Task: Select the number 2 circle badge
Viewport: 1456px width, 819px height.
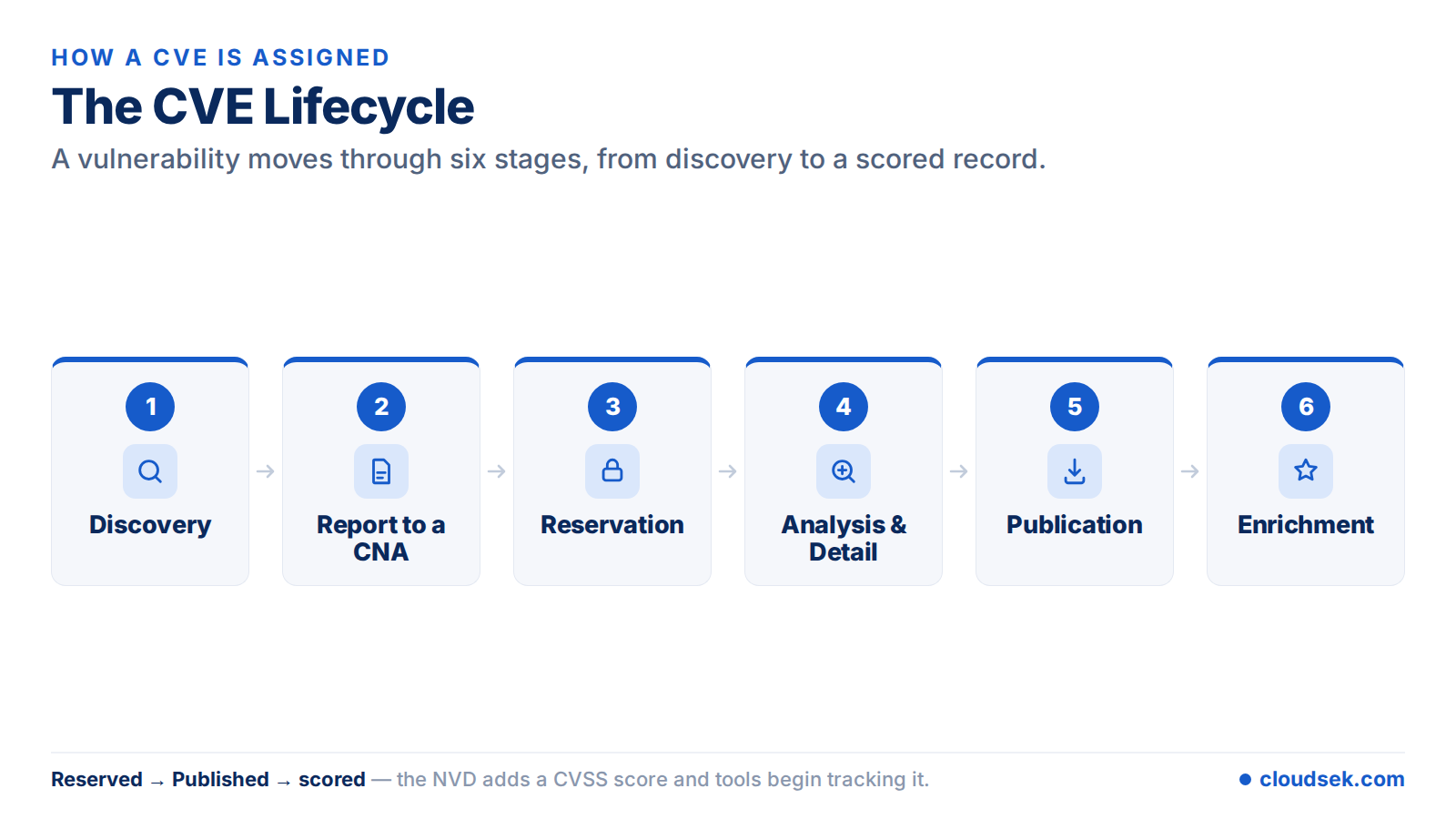Action: click(381, 407)
